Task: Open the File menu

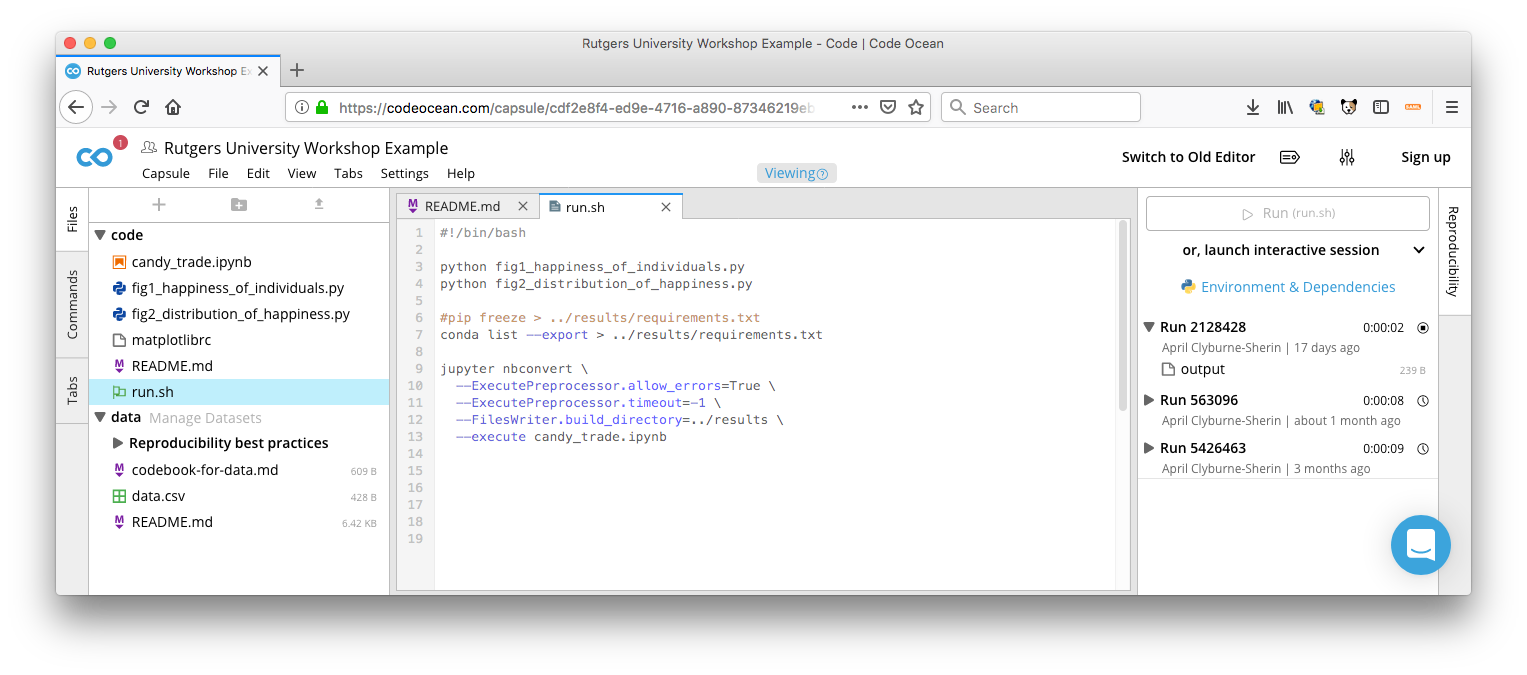Action: tap(218, 173)
